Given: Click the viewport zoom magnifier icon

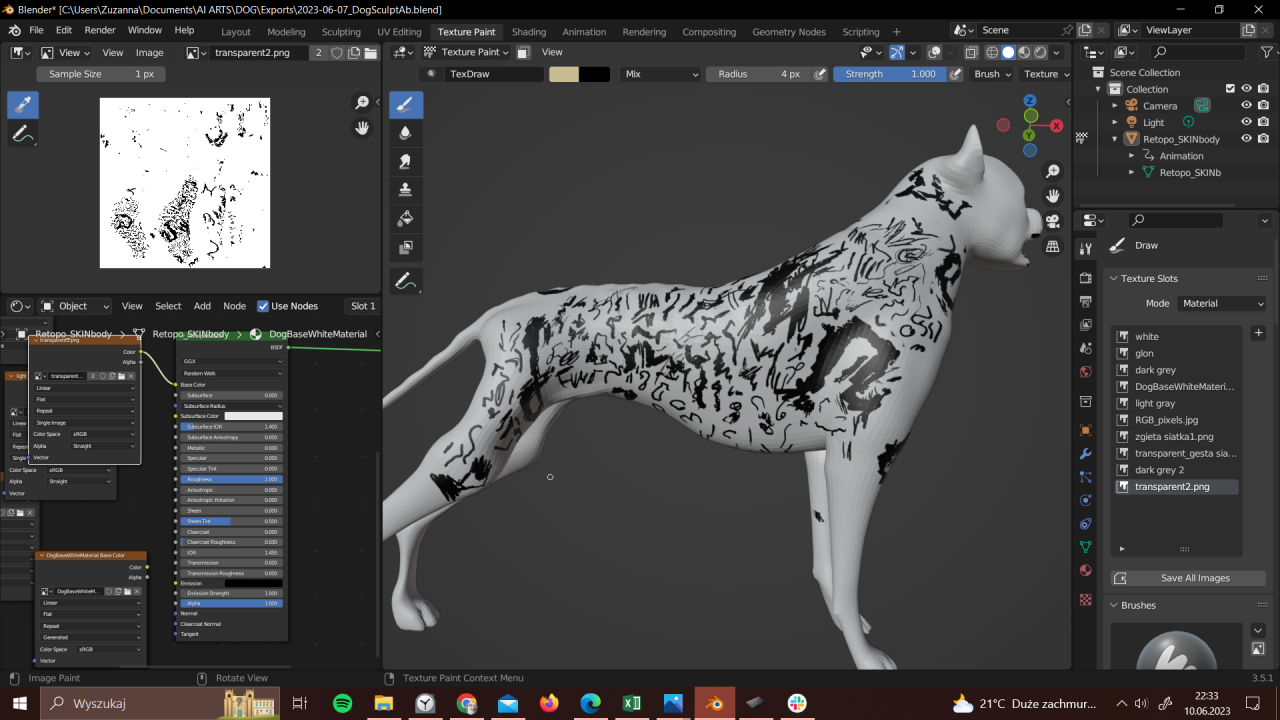Looking at the screenshot, I should click(1053, 172).
